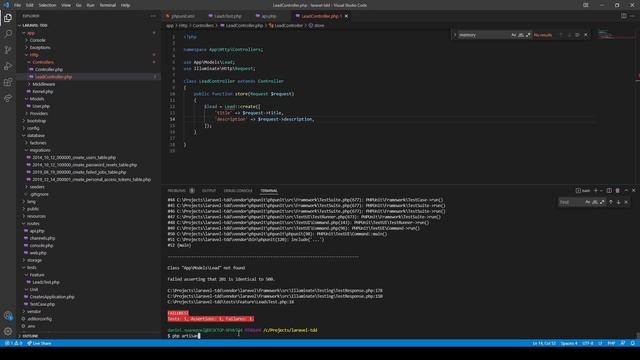This screenshot has height=360, width=640.
Task: Click the Explorer more actions ellipsis
Action: click(153, 16)
